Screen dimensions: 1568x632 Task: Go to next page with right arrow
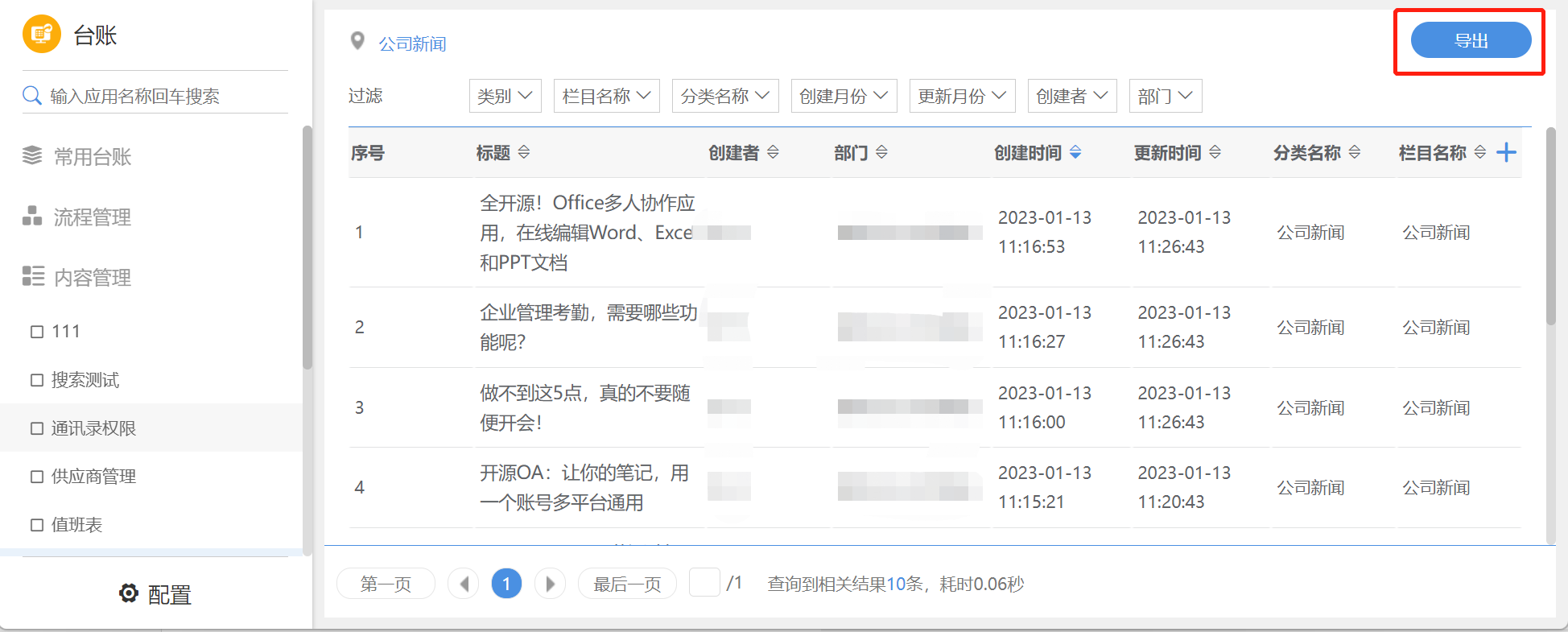coord(550,584)
